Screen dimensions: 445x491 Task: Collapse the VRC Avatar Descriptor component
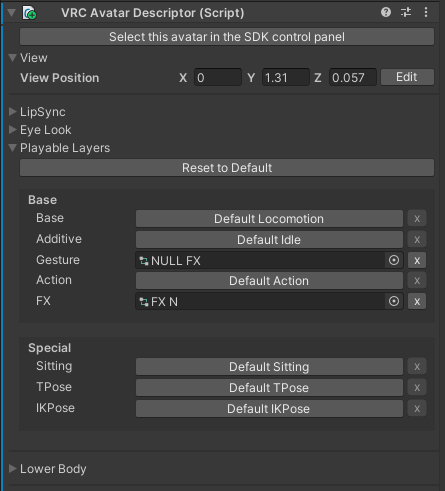12,13
